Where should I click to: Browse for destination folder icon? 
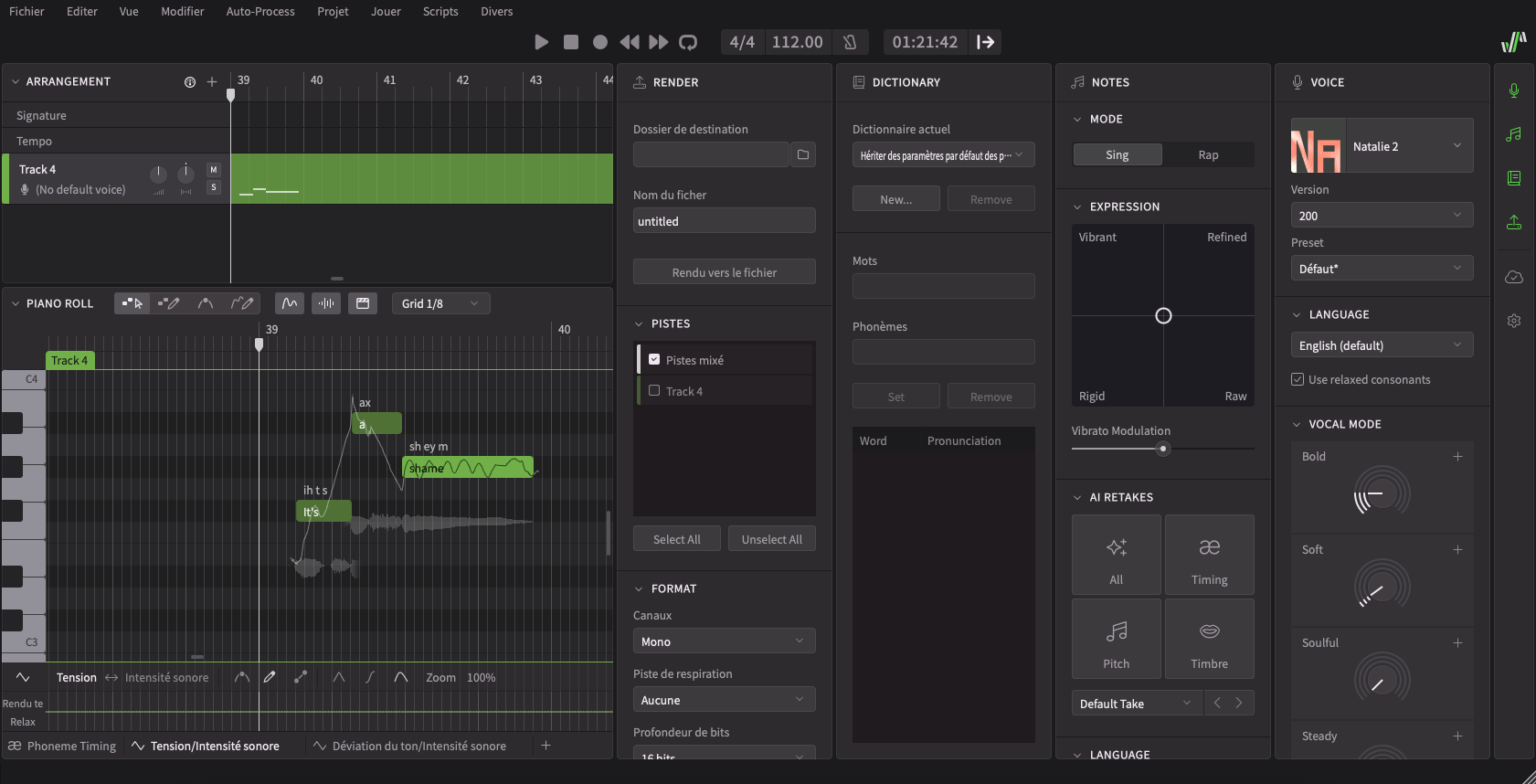(803, 154)
